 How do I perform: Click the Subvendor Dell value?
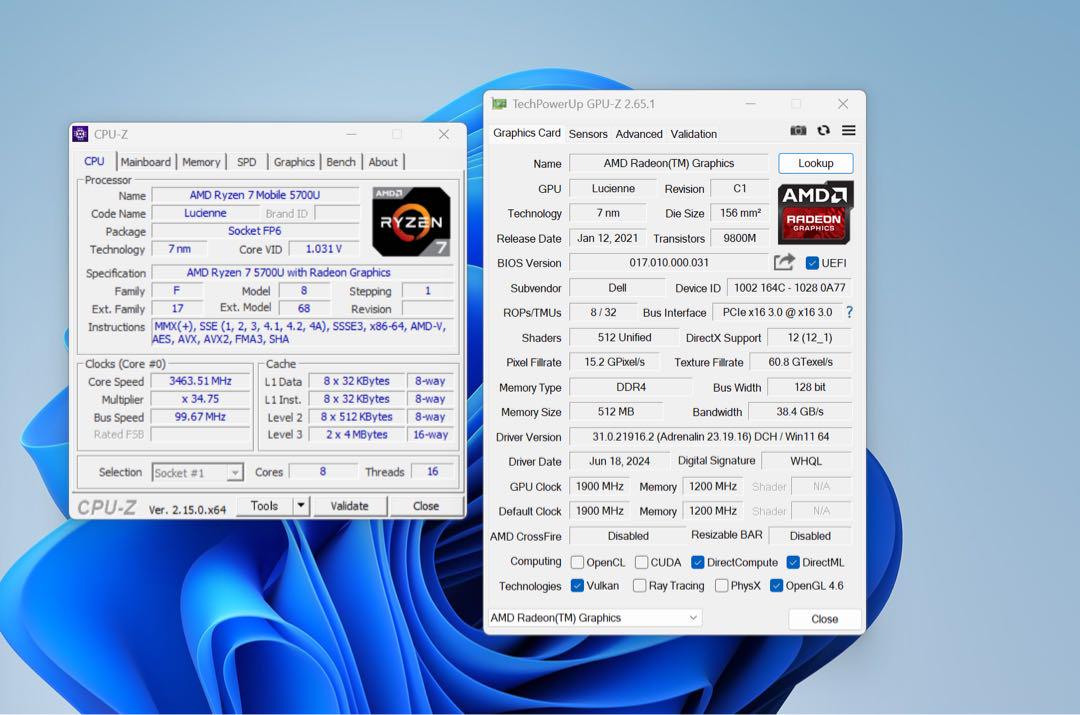(x=617, y=288)
